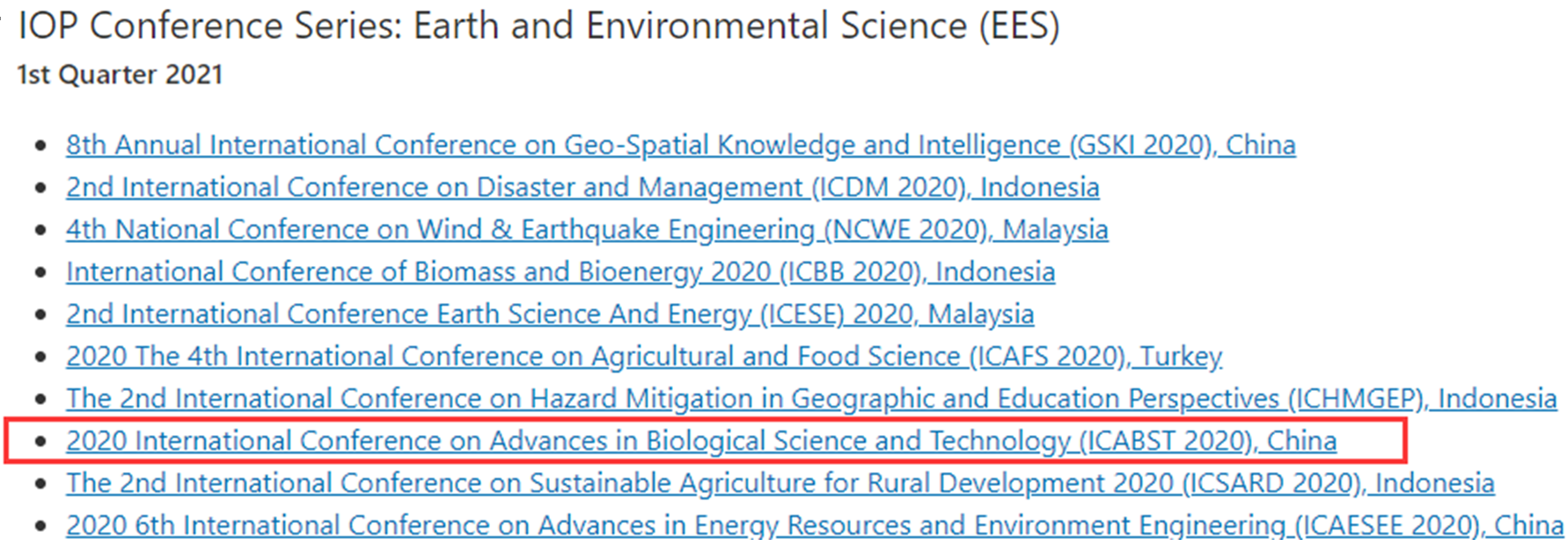Viewport: 1568px width, 546px height.
Task: Open the ICSARD 2020 Sustainable Agriculture link
Action: tap(780, 483)
